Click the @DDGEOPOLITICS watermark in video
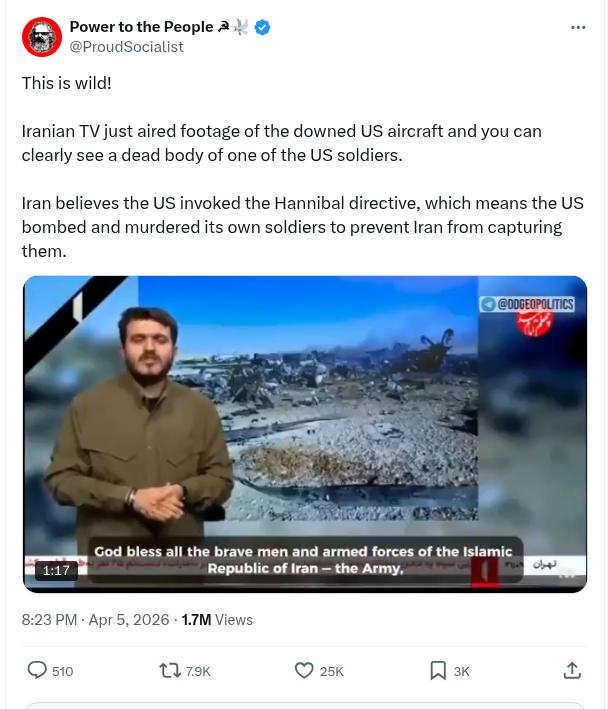608x709 pixels. 527,304
